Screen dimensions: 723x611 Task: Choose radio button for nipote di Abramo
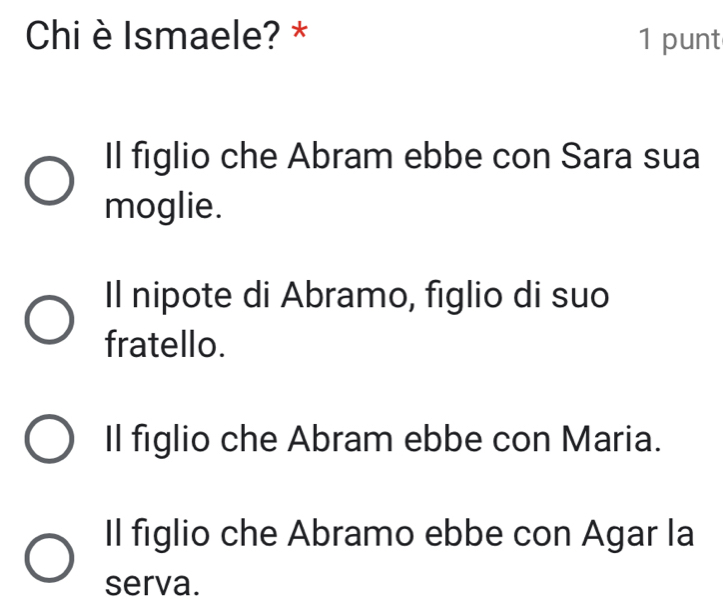49,320
